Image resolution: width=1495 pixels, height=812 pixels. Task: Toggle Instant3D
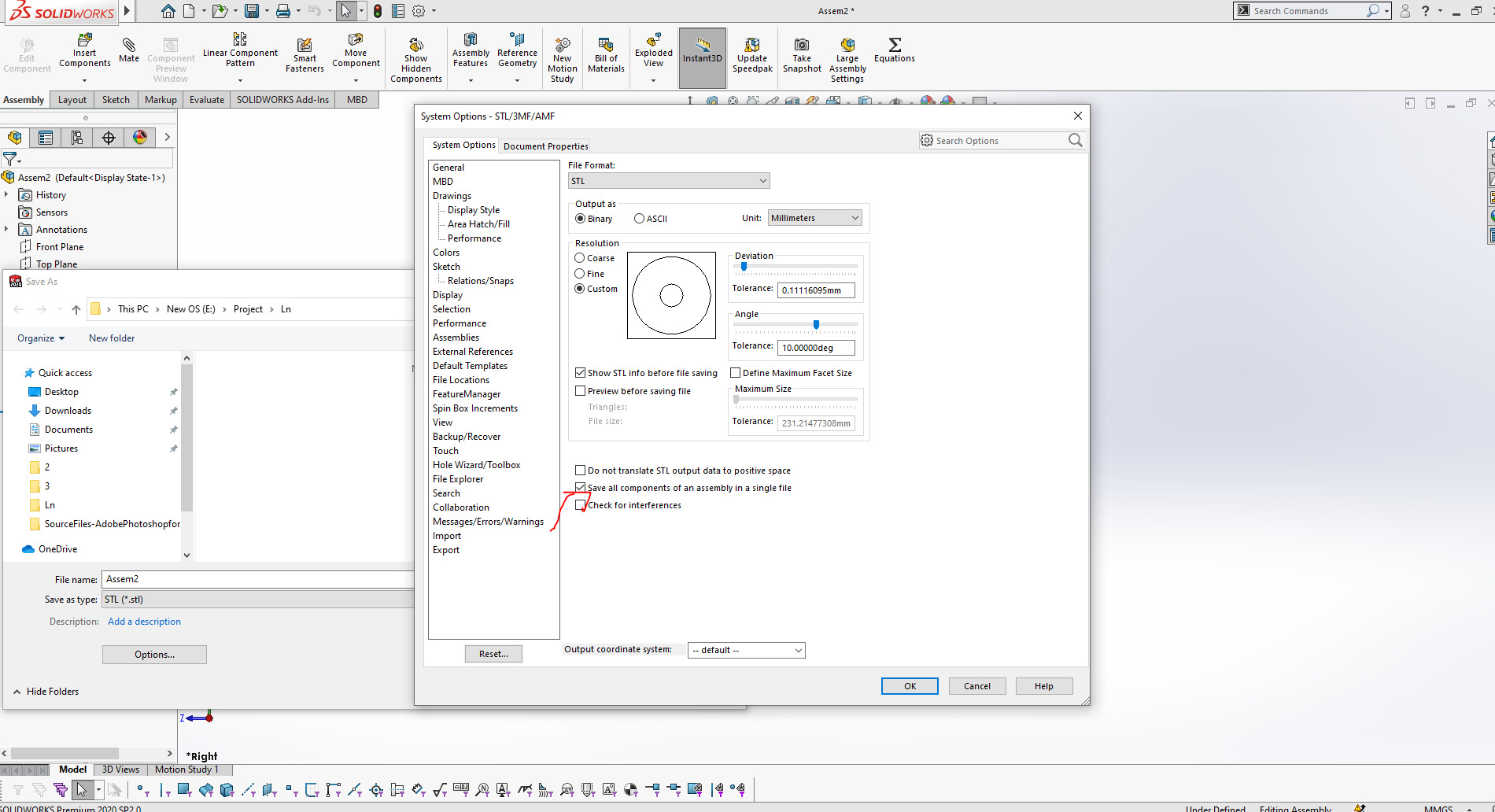(703, 57)
